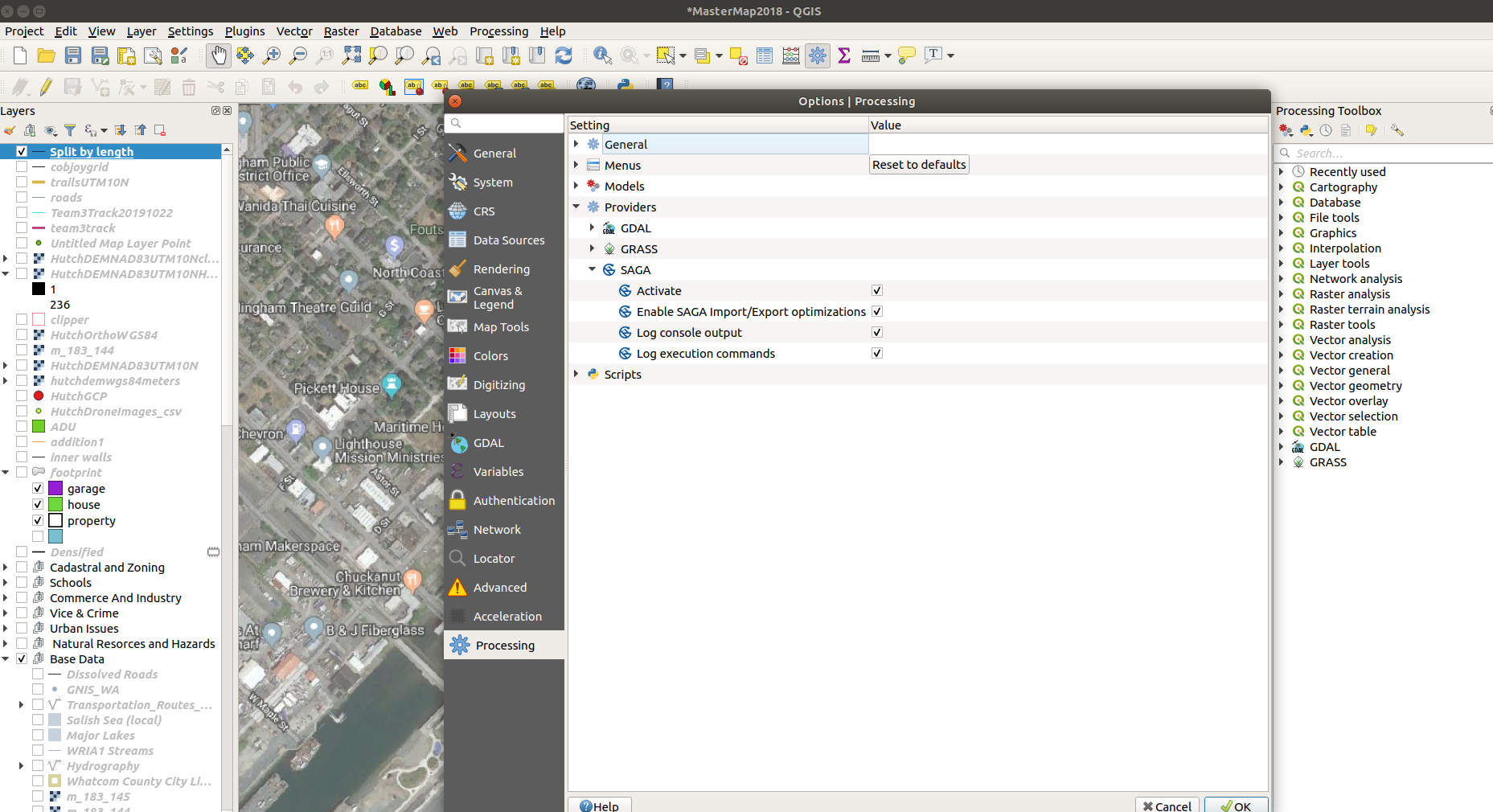This screenshot has width=1493, height=812.
Task: Click OK in the Options dialog
Action: pos(1237,805)
